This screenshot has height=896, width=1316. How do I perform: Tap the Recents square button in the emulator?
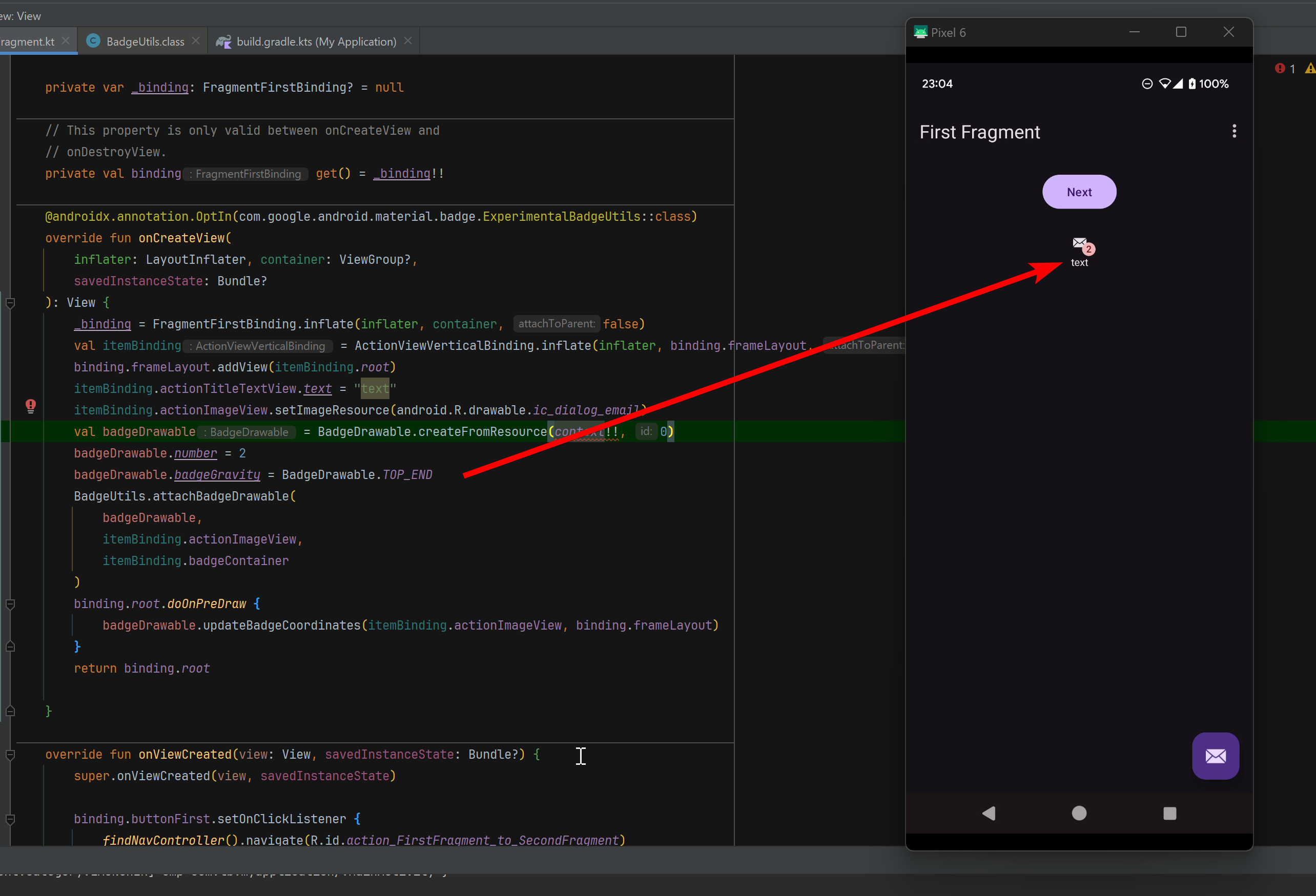tap(1170, 814)
